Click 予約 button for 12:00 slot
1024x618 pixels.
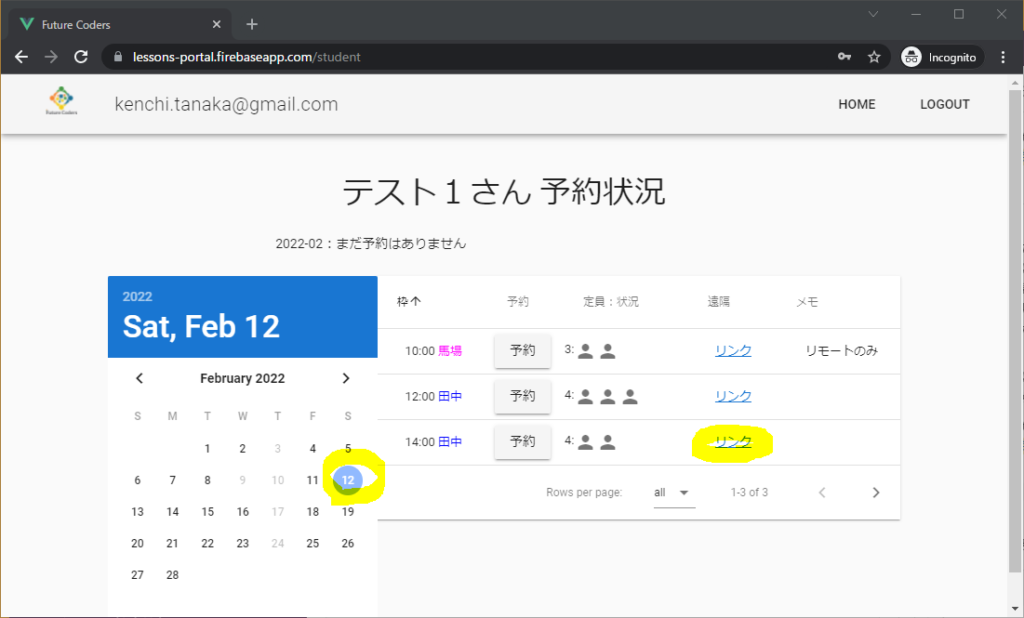(522, 396)
